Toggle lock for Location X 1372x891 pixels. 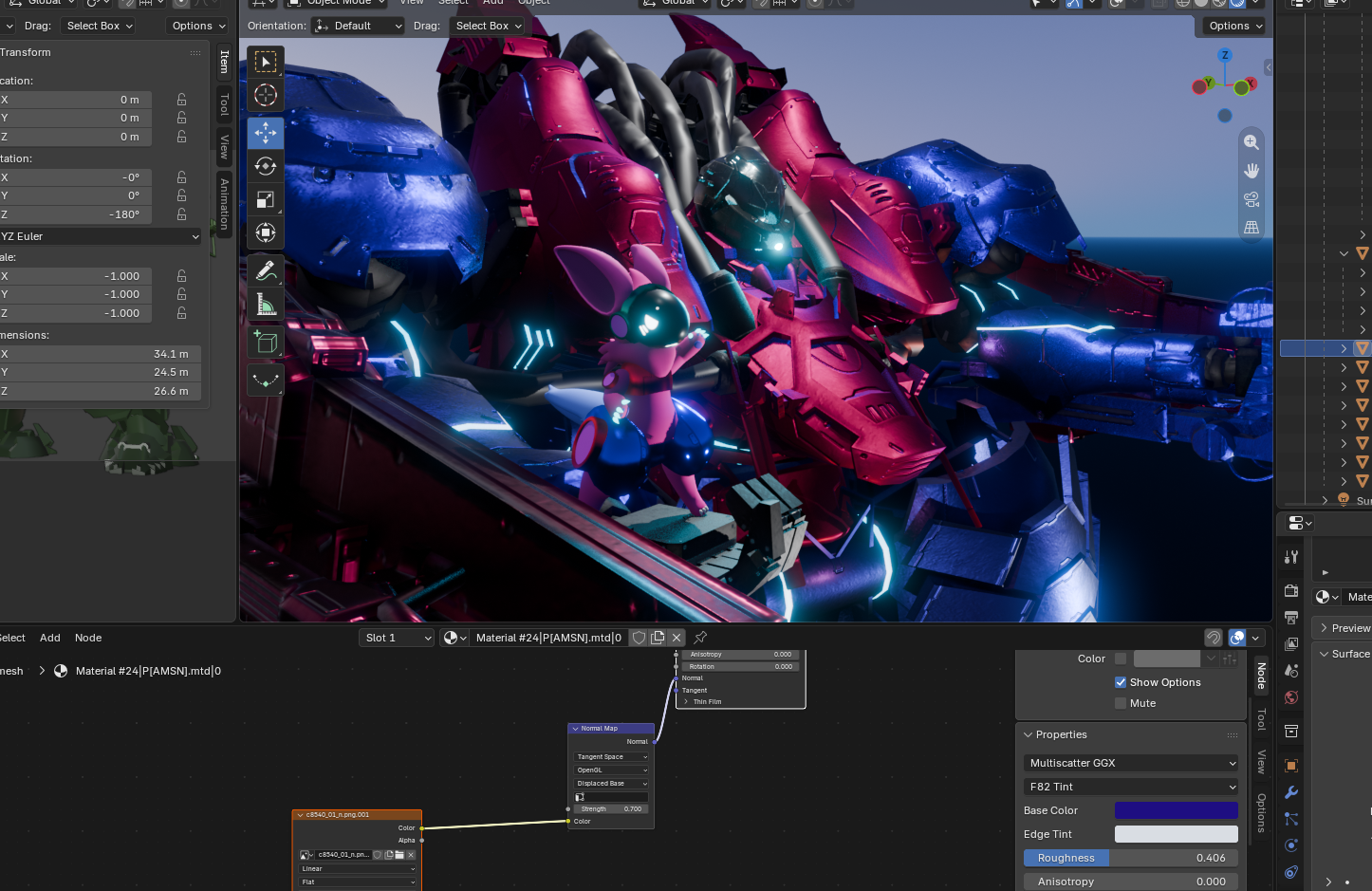pos(181,100)
